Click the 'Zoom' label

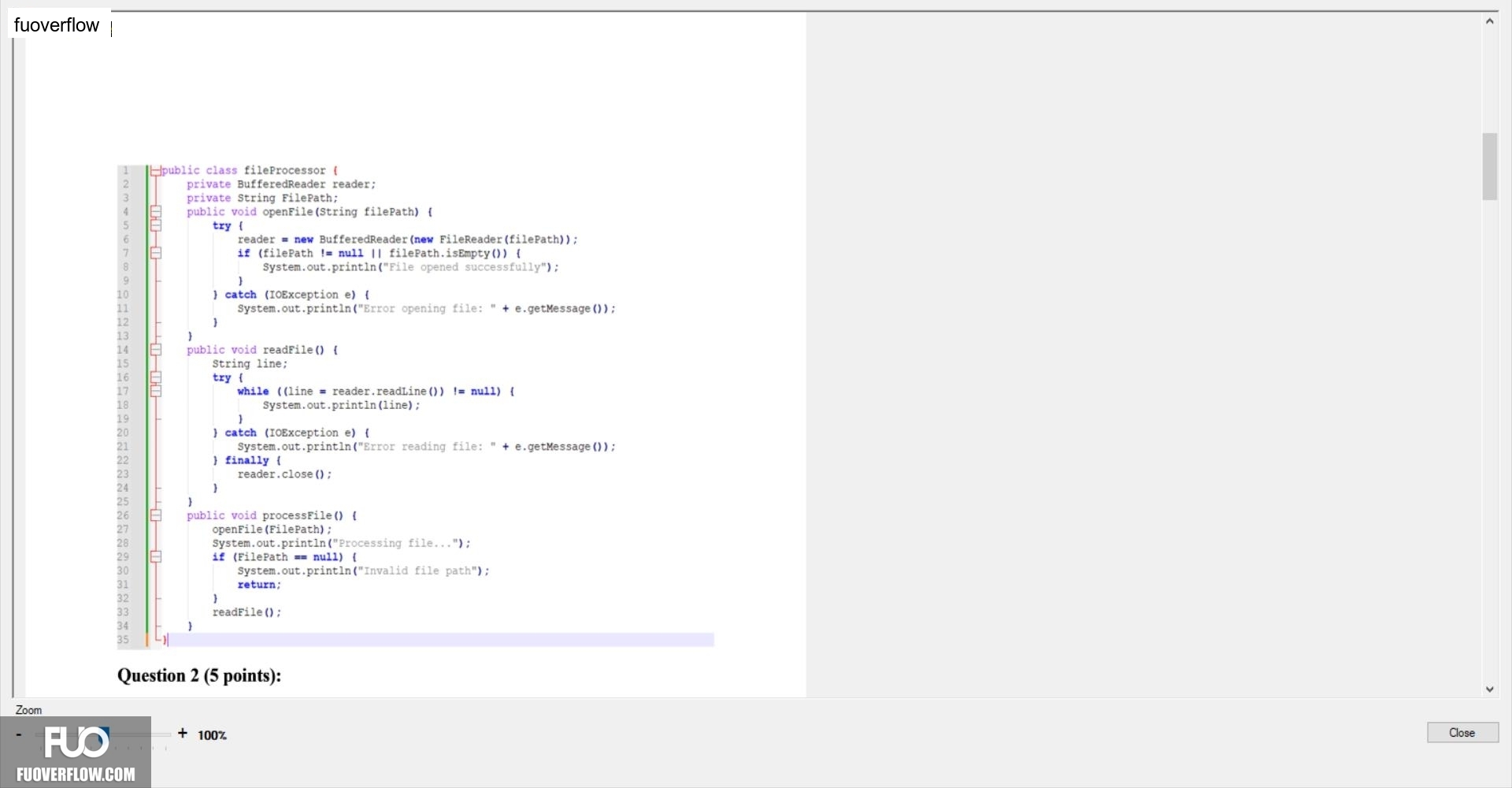(28, 710)
